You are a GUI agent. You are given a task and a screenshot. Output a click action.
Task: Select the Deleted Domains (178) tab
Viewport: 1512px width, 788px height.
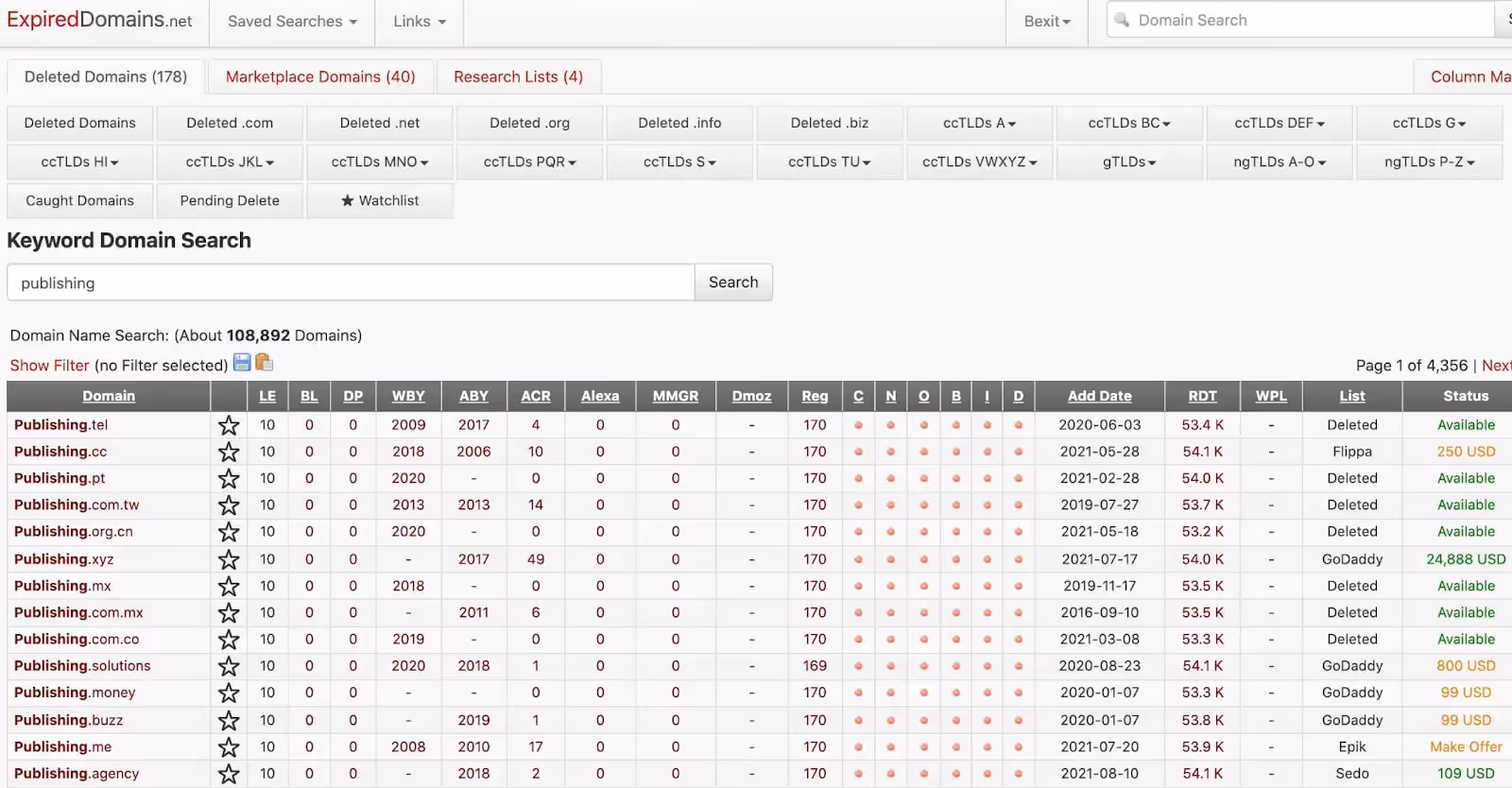(x=106, y=77)
